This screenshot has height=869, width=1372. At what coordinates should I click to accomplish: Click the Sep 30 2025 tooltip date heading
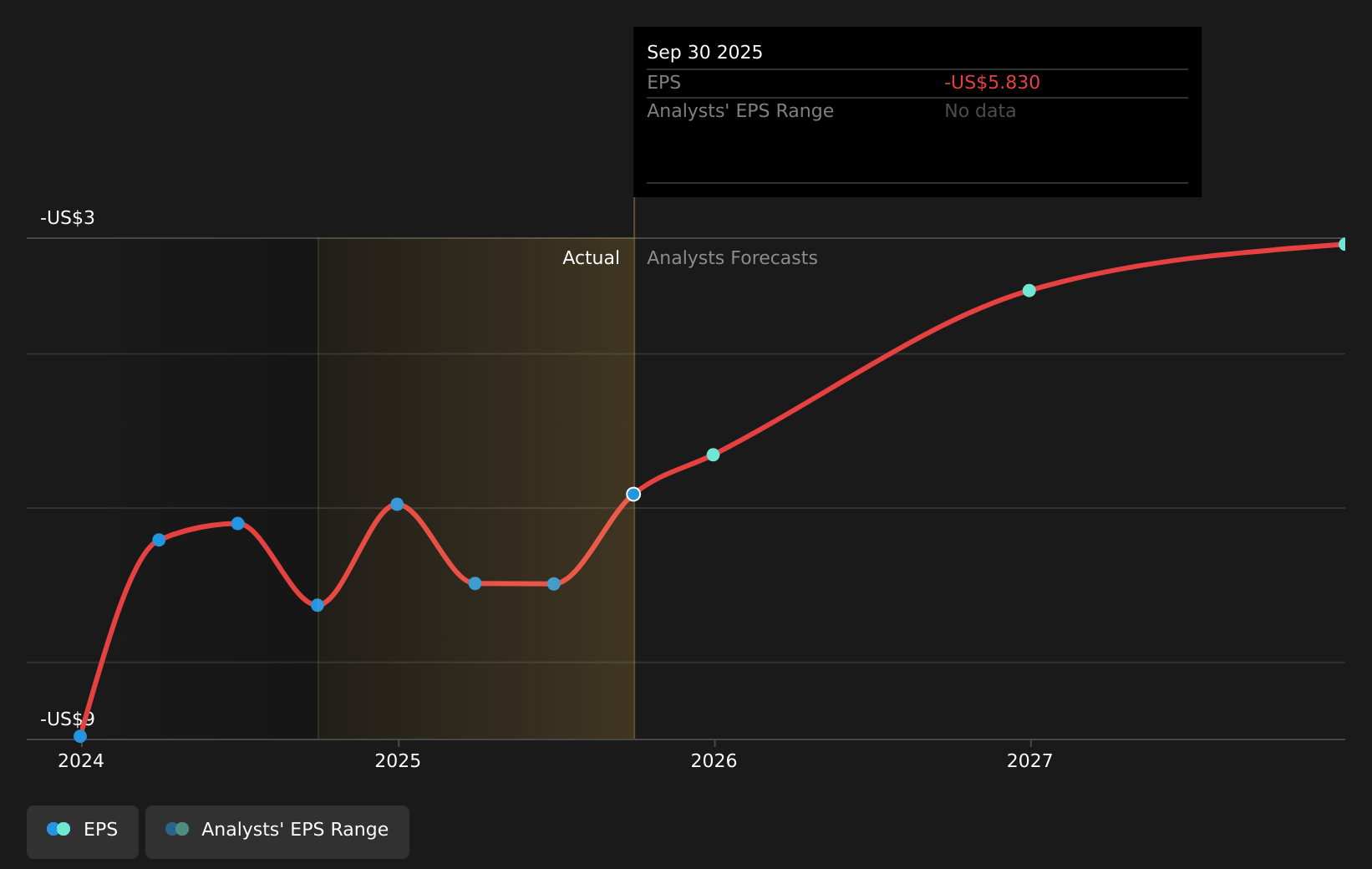coord(704,53)
